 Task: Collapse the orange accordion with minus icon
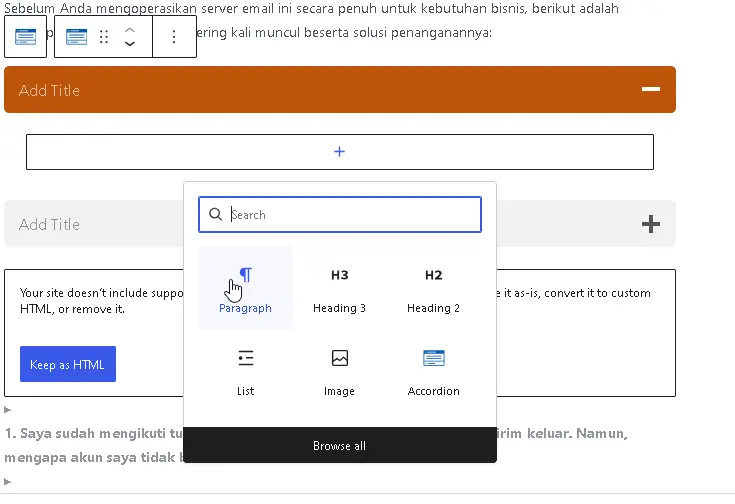coord(651,89)
